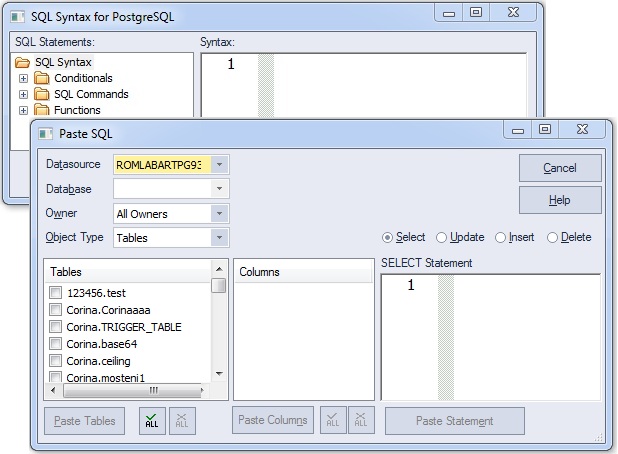
Task: Click the SQL Syntax root folder icon
Action: click(x=22, y=62)
